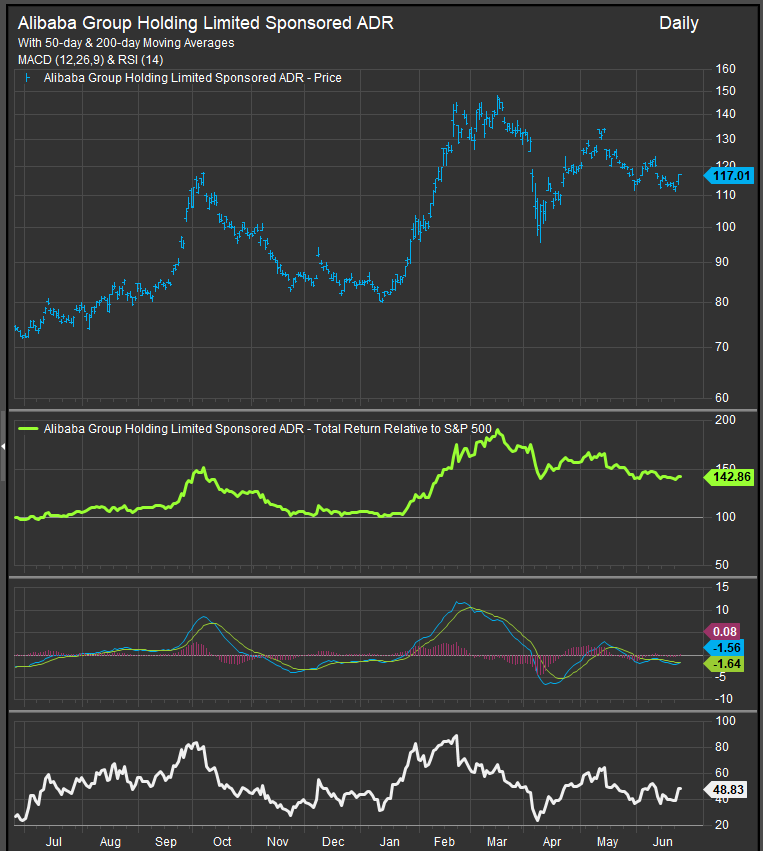Click the 140 price axis label

coord(726,114)
